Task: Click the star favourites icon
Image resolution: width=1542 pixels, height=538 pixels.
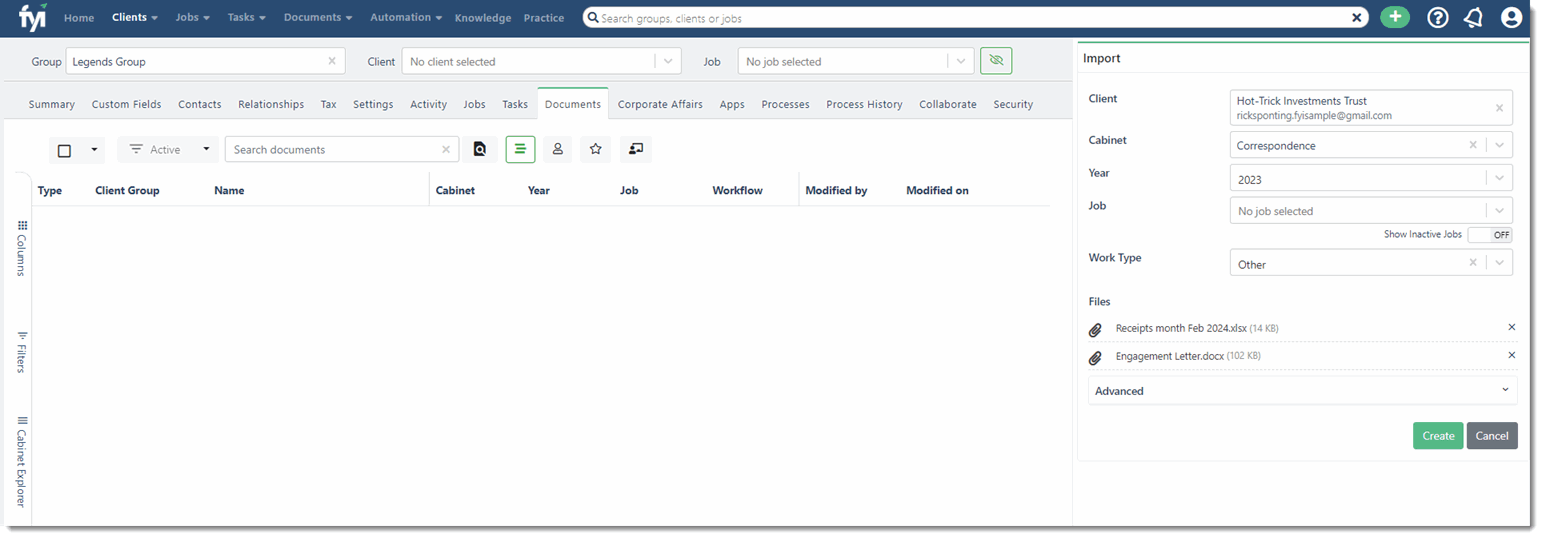Action: coord(596,150)
